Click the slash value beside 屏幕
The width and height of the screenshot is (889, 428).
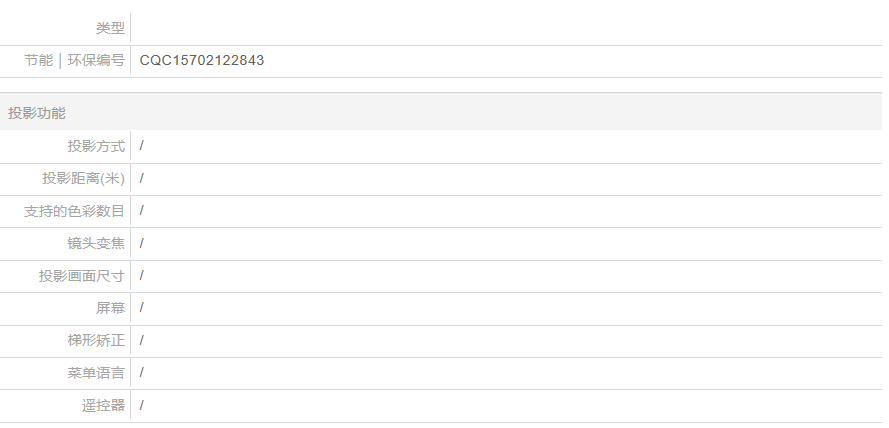[142, 308]
